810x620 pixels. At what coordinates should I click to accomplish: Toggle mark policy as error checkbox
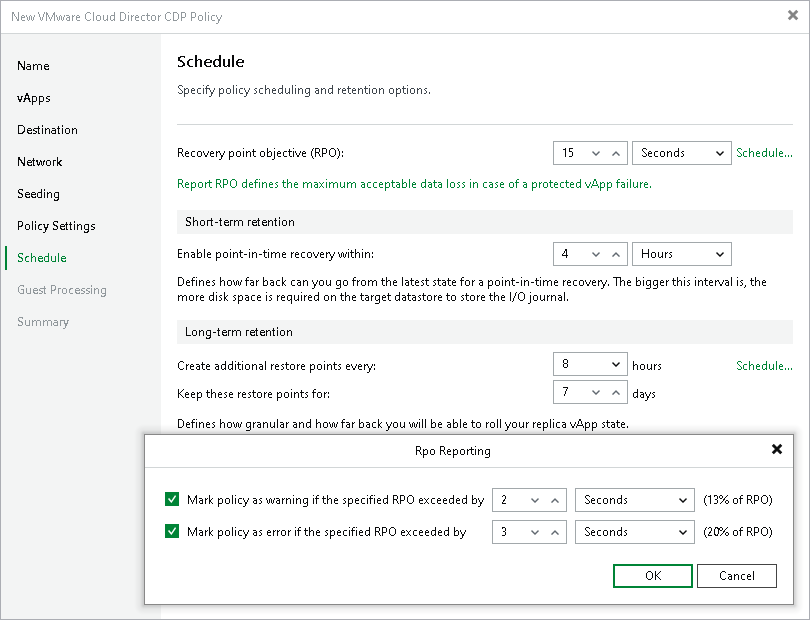pyautogui.click(x=172, y=531)
